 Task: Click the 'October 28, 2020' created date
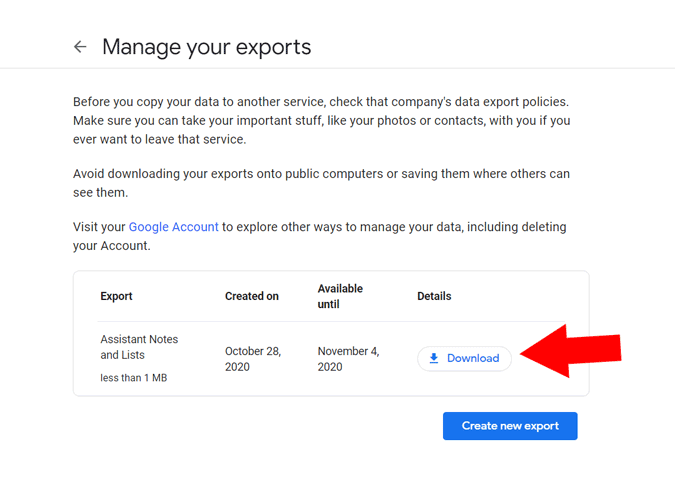coord(253,359)
